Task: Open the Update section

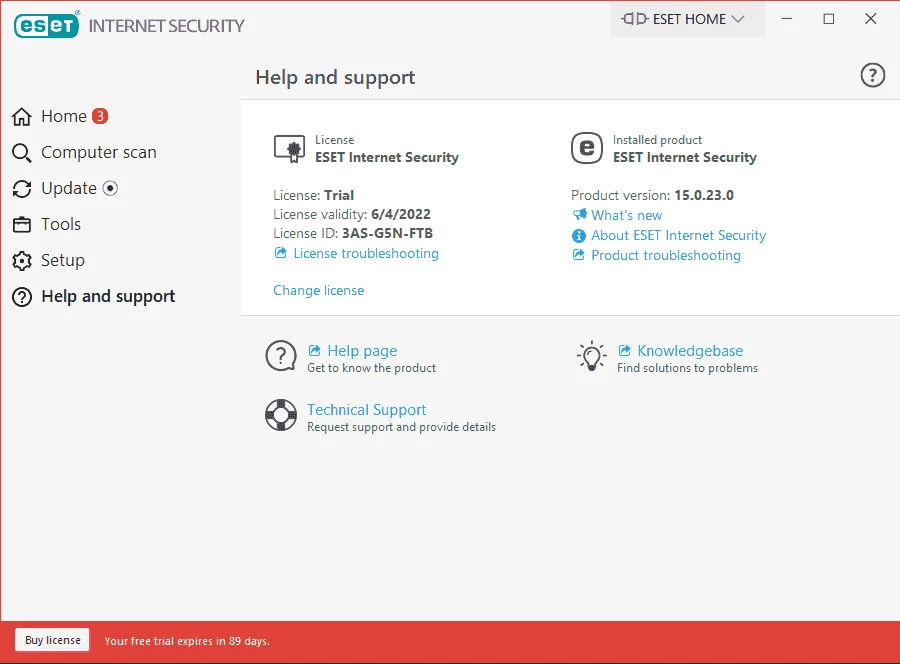Action: [x=69, y=188]
